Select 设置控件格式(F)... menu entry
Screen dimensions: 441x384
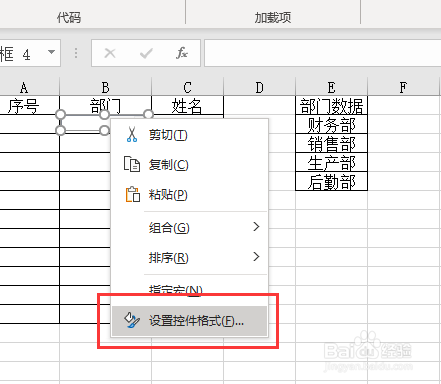(x=189, y=321)
